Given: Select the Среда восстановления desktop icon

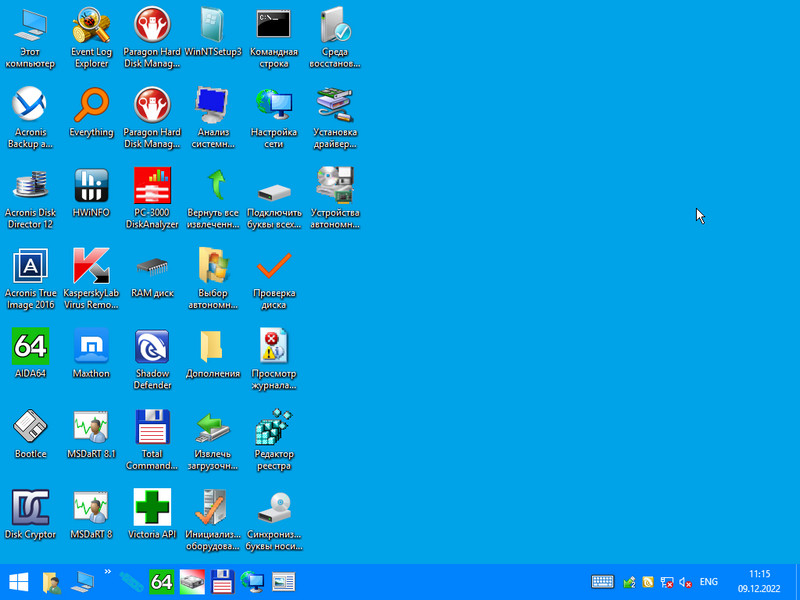Looking at the screenshot, I should click(x=335, y=38).
